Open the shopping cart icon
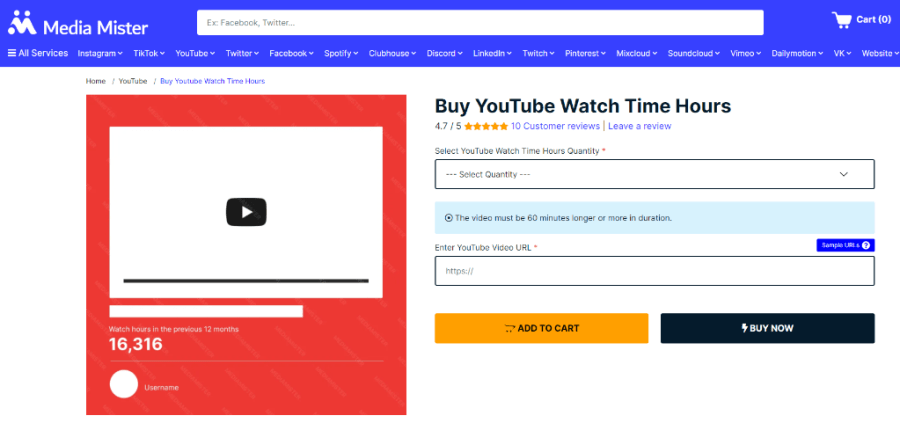This screenshot has height=423, width=900. (841, 20)
